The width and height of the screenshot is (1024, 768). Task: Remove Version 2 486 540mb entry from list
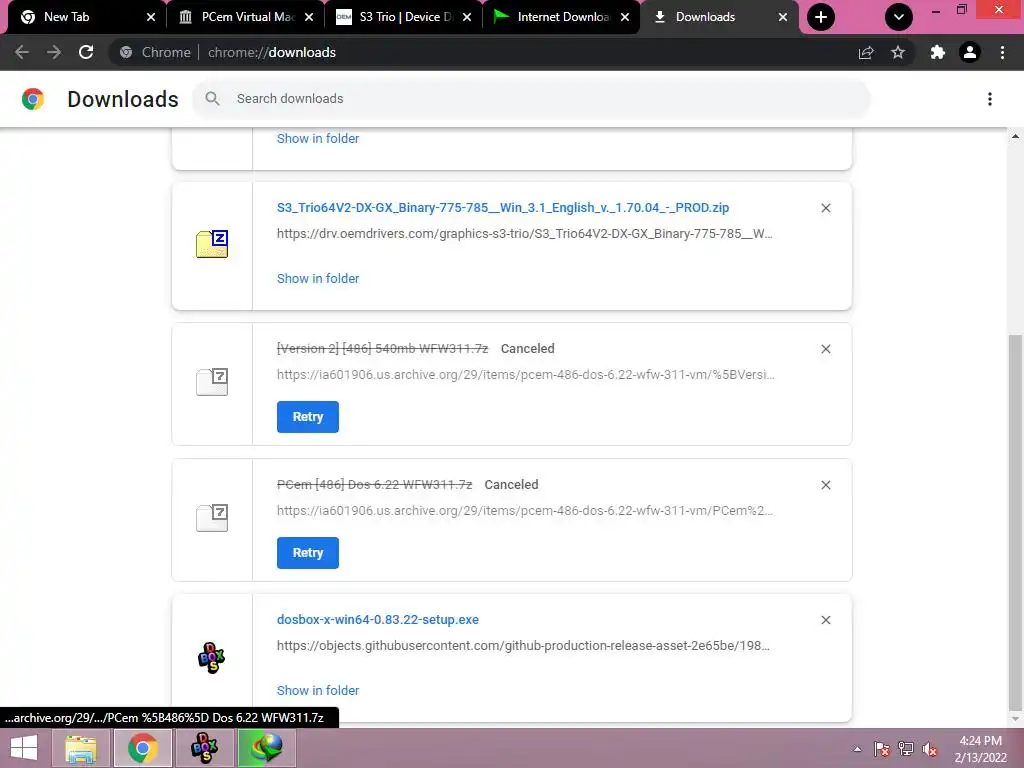(x=825, y=349)
